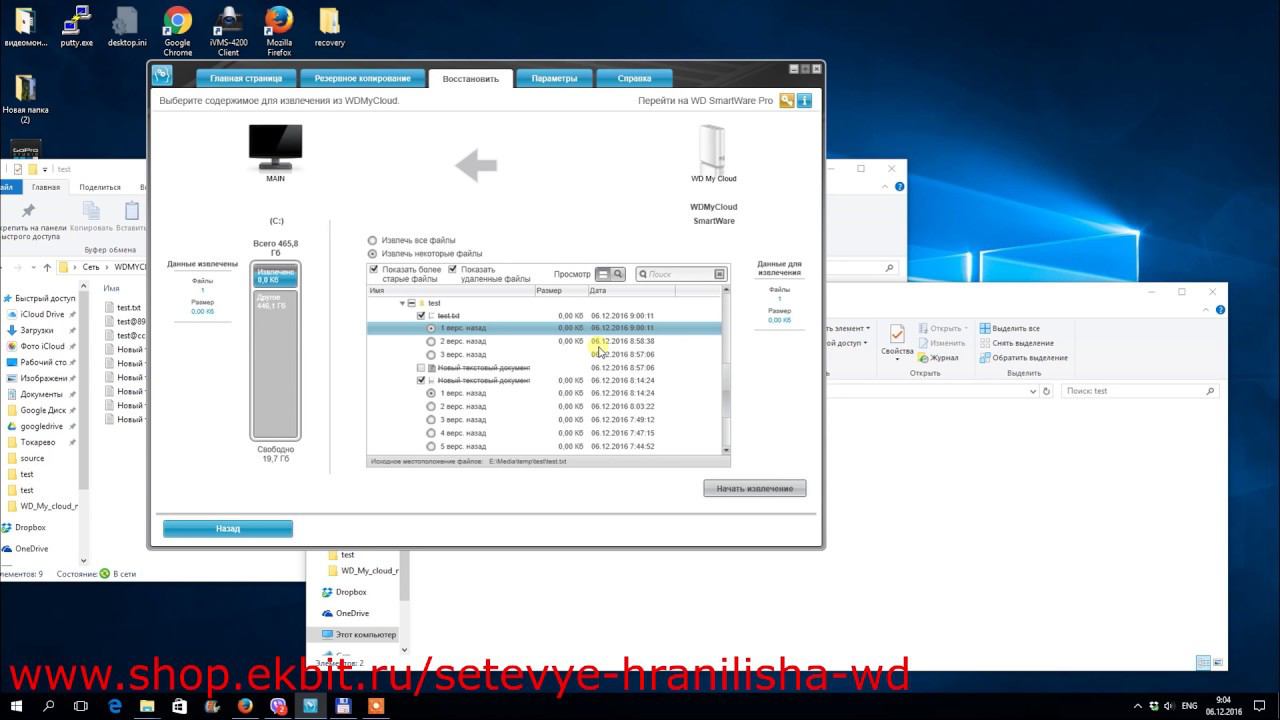
Task: Sort the file list by Дата column
Action: [631, 291]
